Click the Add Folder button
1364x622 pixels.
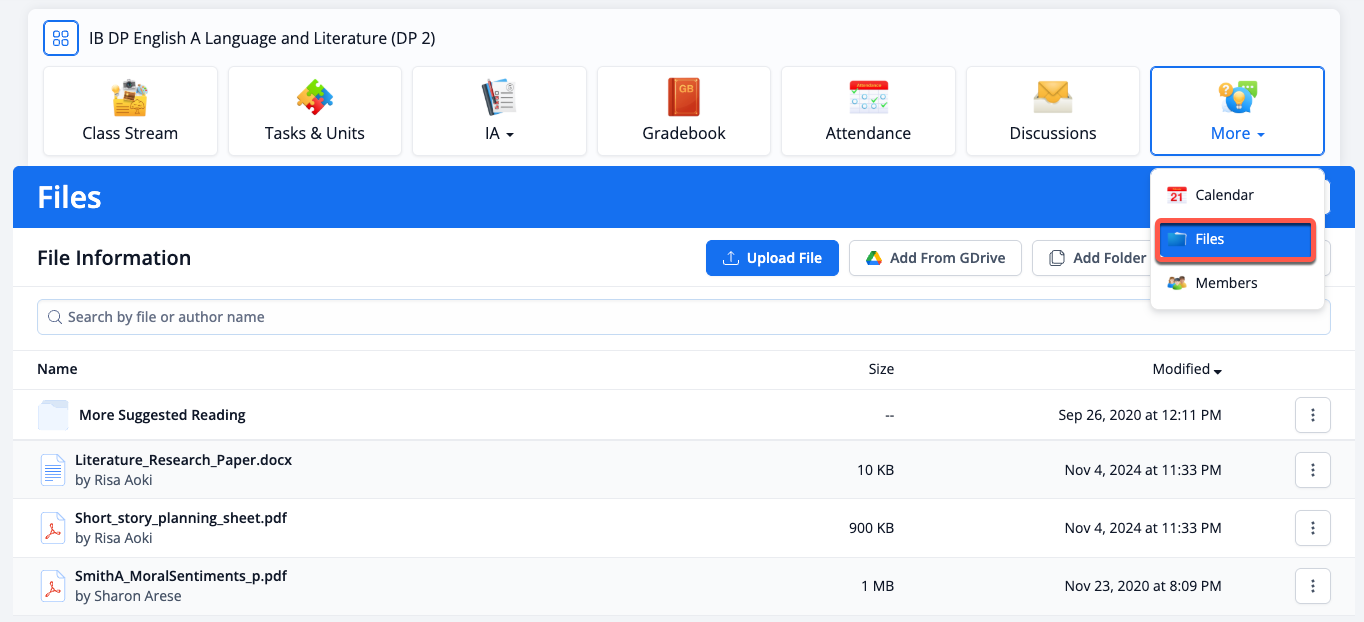[x=1098, y=258]
